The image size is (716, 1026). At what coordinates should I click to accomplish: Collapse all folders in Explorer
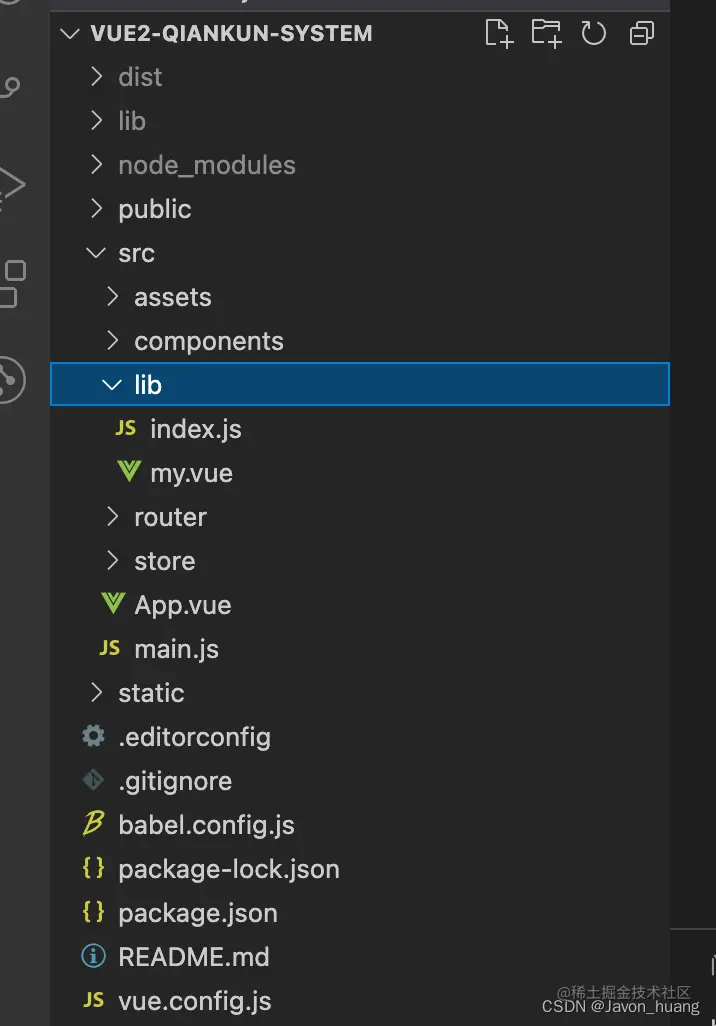pos(641,34)
